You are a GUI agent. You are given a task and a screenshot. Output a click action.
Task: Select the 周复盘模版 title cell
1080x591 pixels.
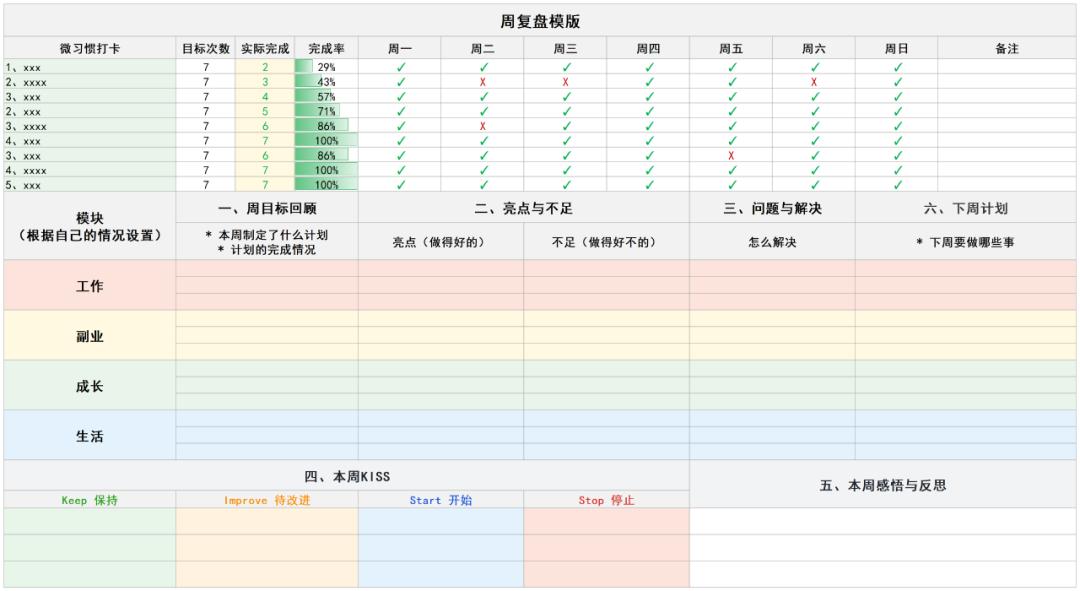tap(540, 21)
